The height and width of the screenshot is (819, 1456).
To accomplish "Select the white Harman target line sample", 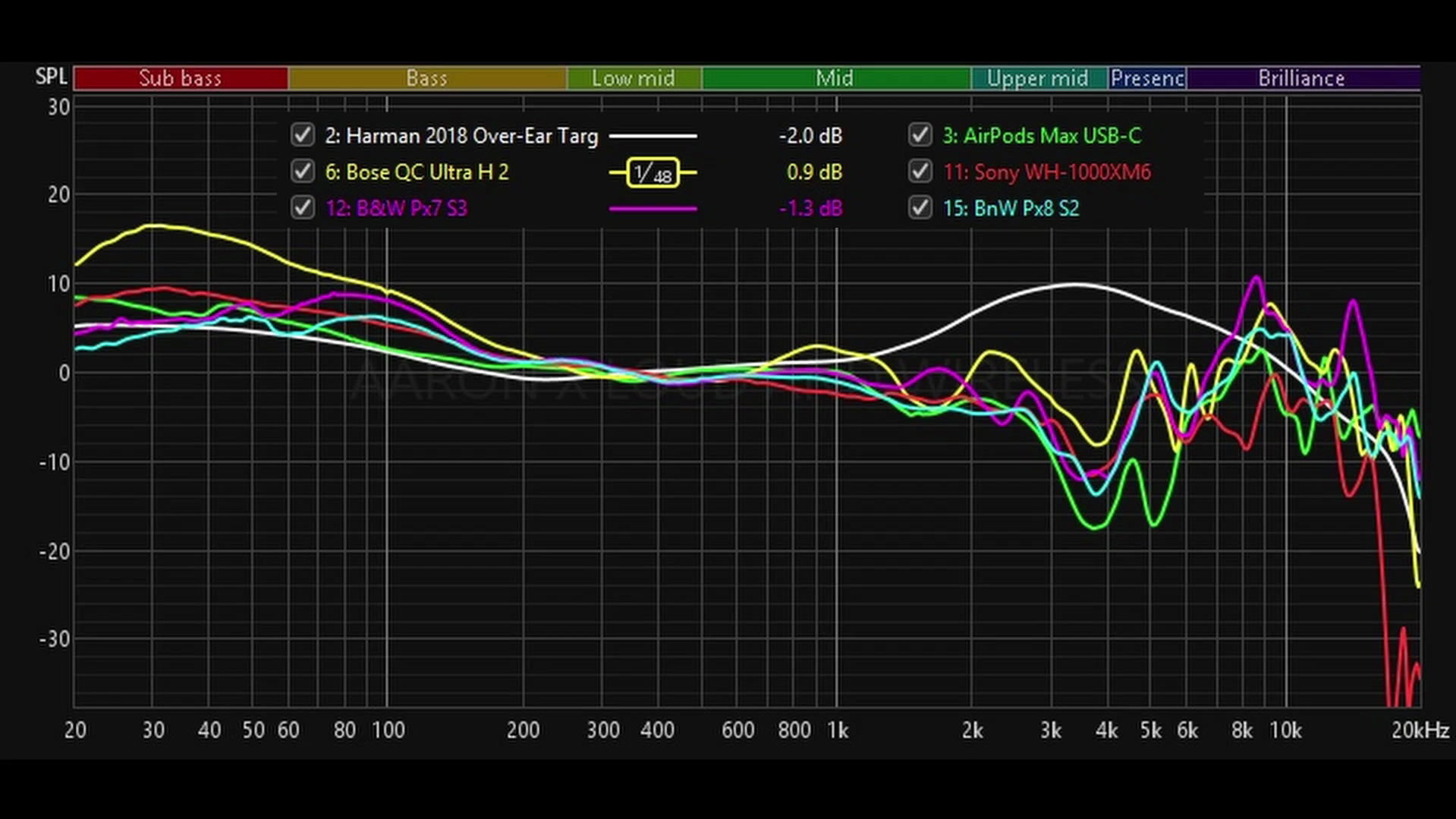I will pos(653,136).
